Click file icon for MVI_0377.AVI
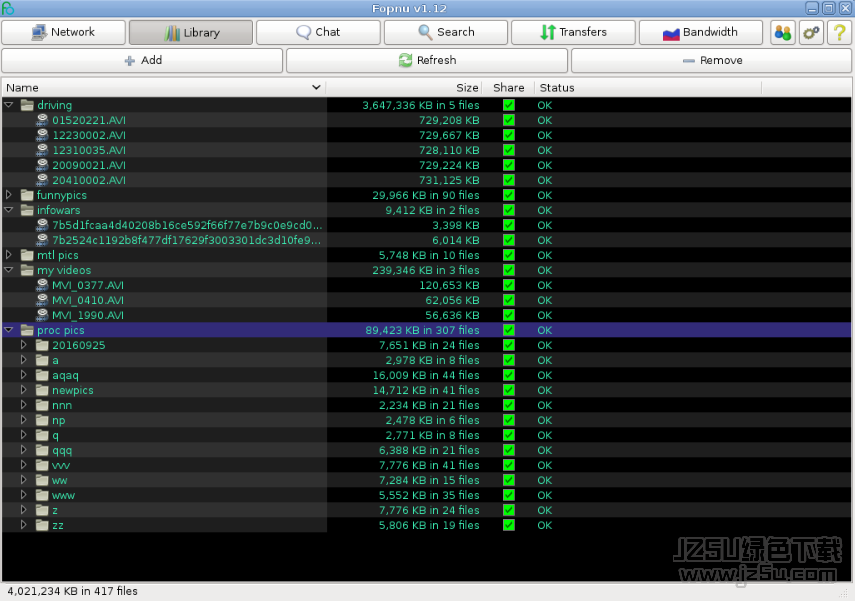Viewport: 855px width, 601px height. tap(42, 285)
